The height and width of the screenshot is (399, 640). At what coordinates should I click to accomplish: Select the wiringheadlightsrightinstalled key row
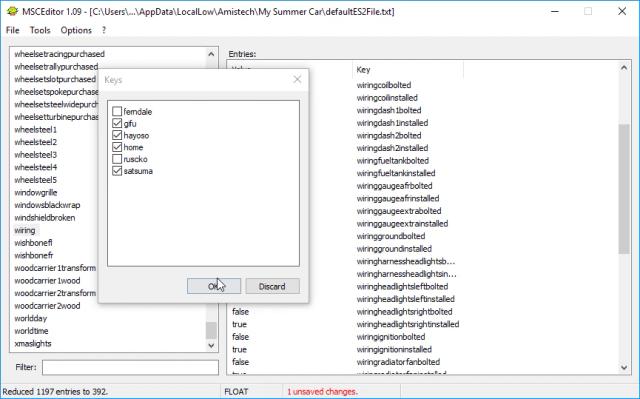coord(408,324)
